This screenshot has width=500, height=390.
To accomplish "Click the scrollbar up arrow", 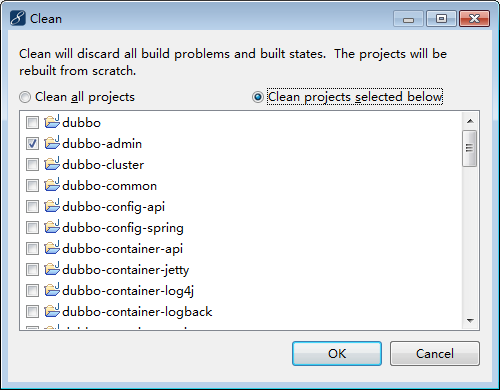I will 470,121.
